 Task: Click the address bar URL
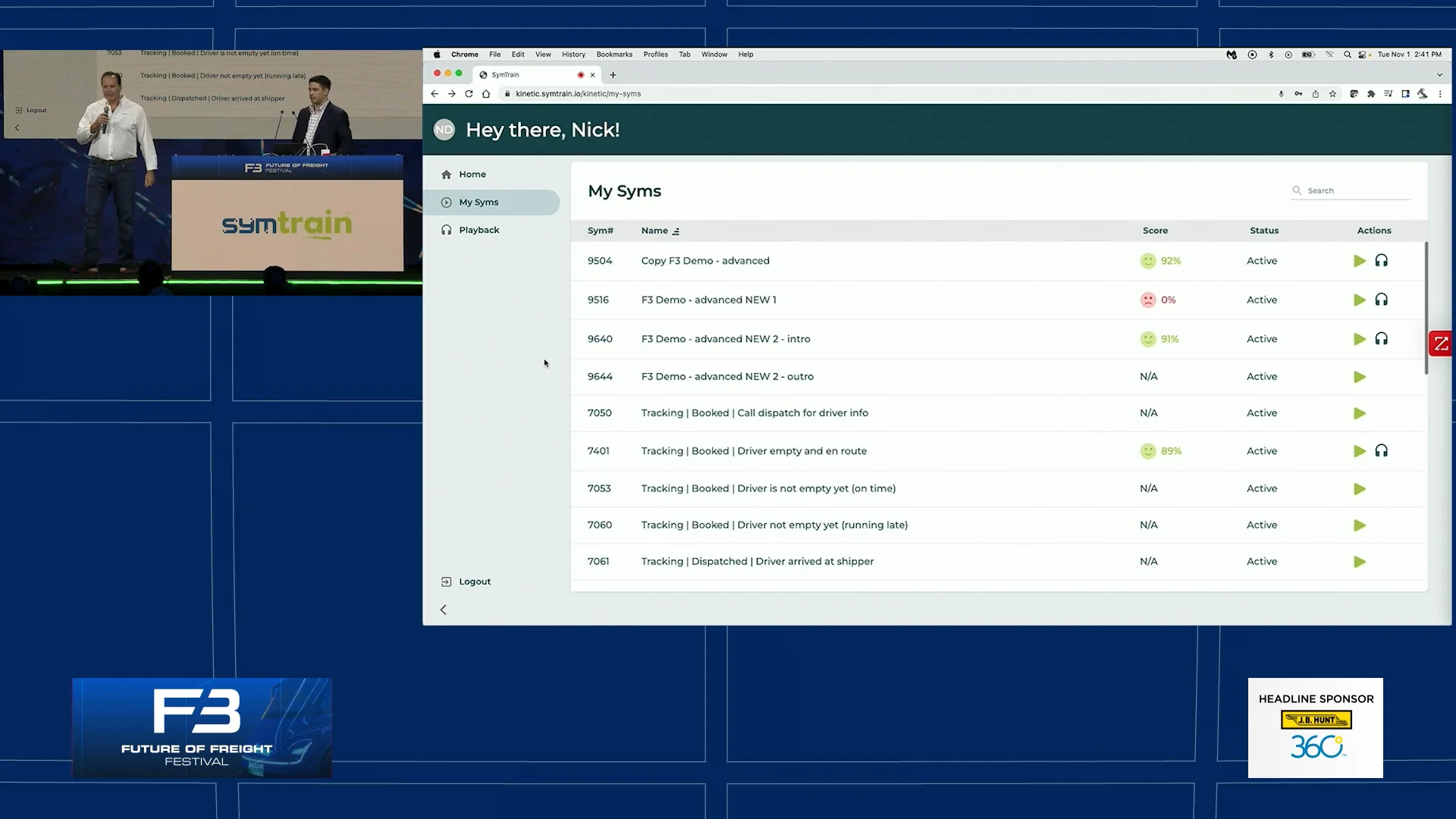click(579, 94)
